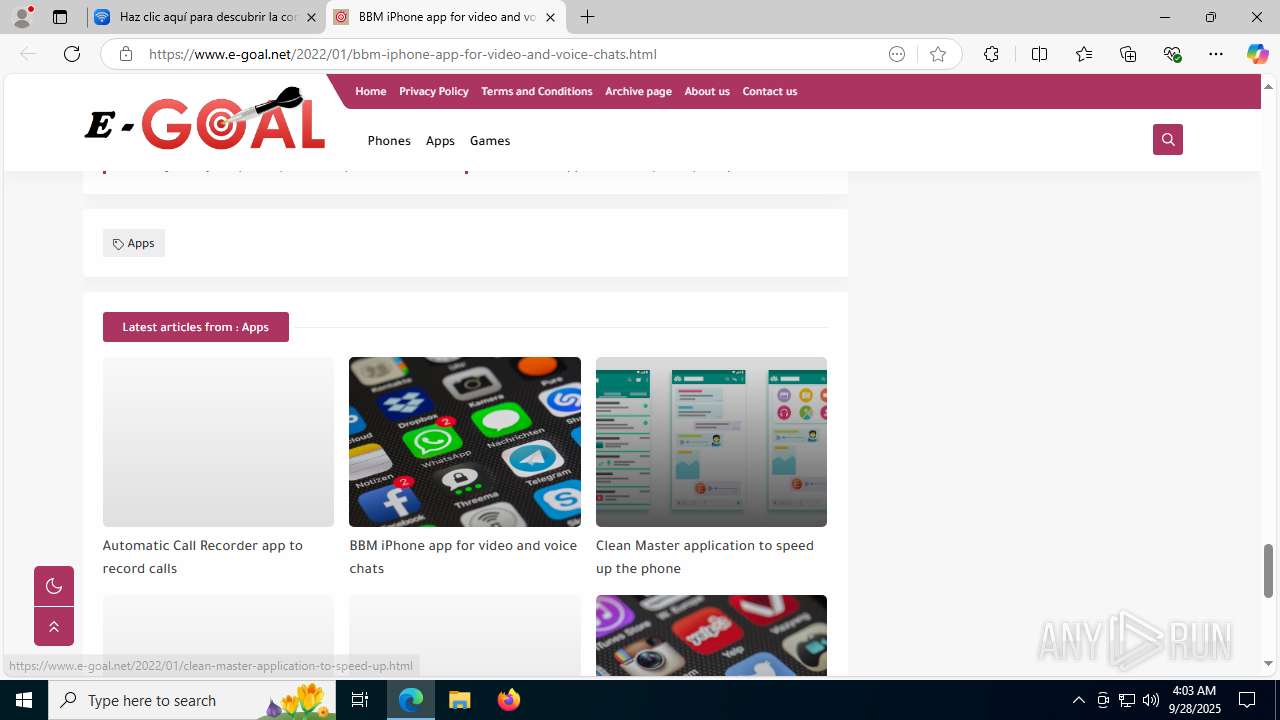View site information lock icon
The image size is (1280, 720).
pos(125,54)
